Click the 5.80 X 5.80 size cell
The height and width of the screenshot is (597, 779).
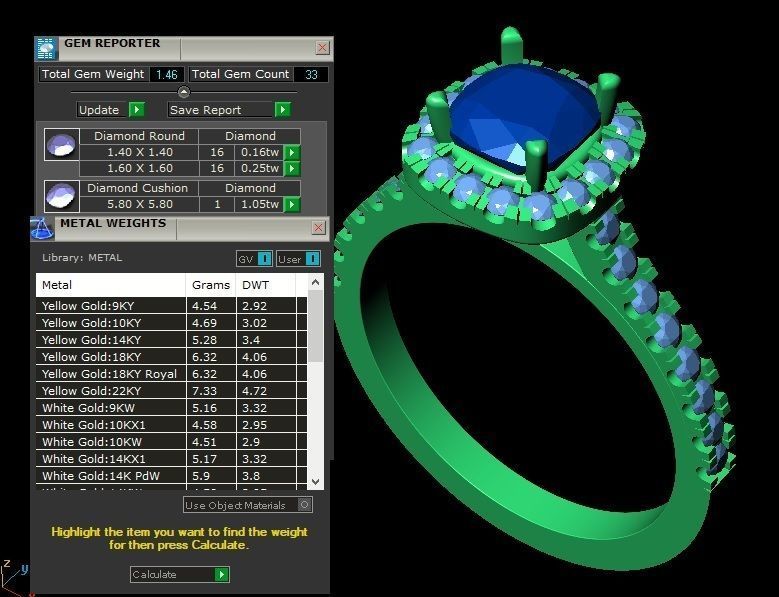point(140,204)
